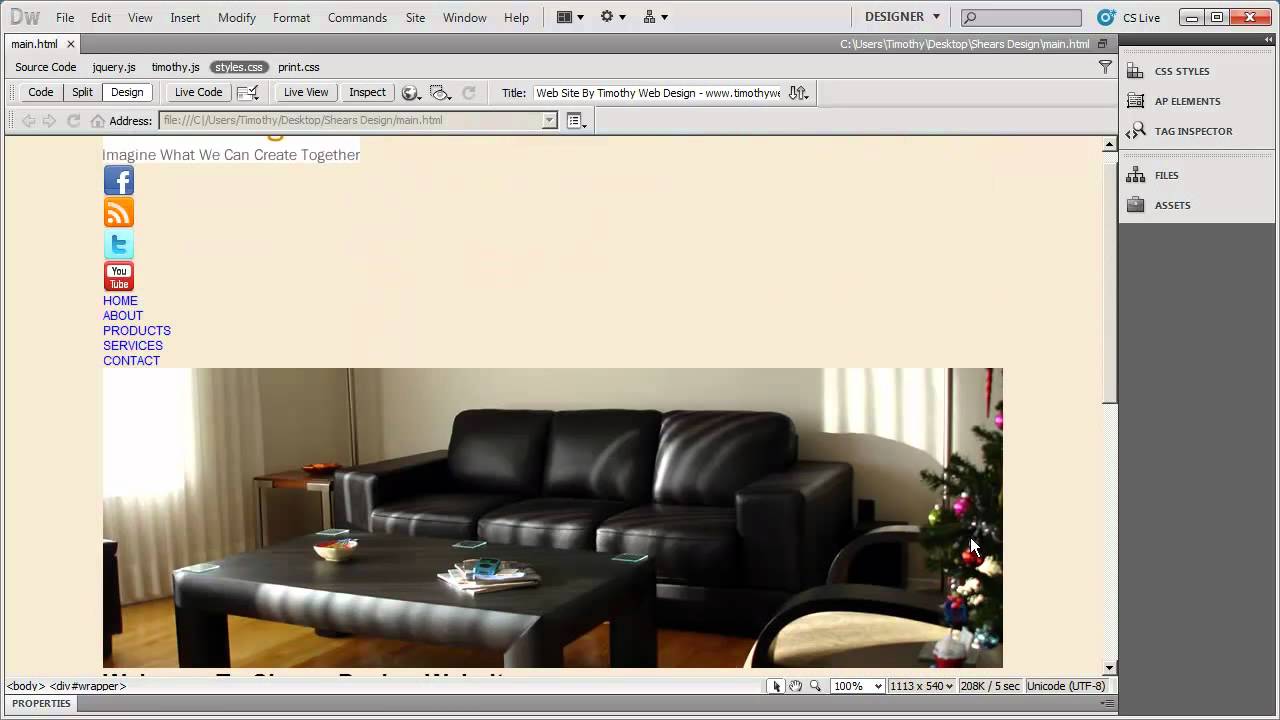Open the Extend Dreamweaver gear dropdown
The image size is (1280, 720).
point(613,17)
